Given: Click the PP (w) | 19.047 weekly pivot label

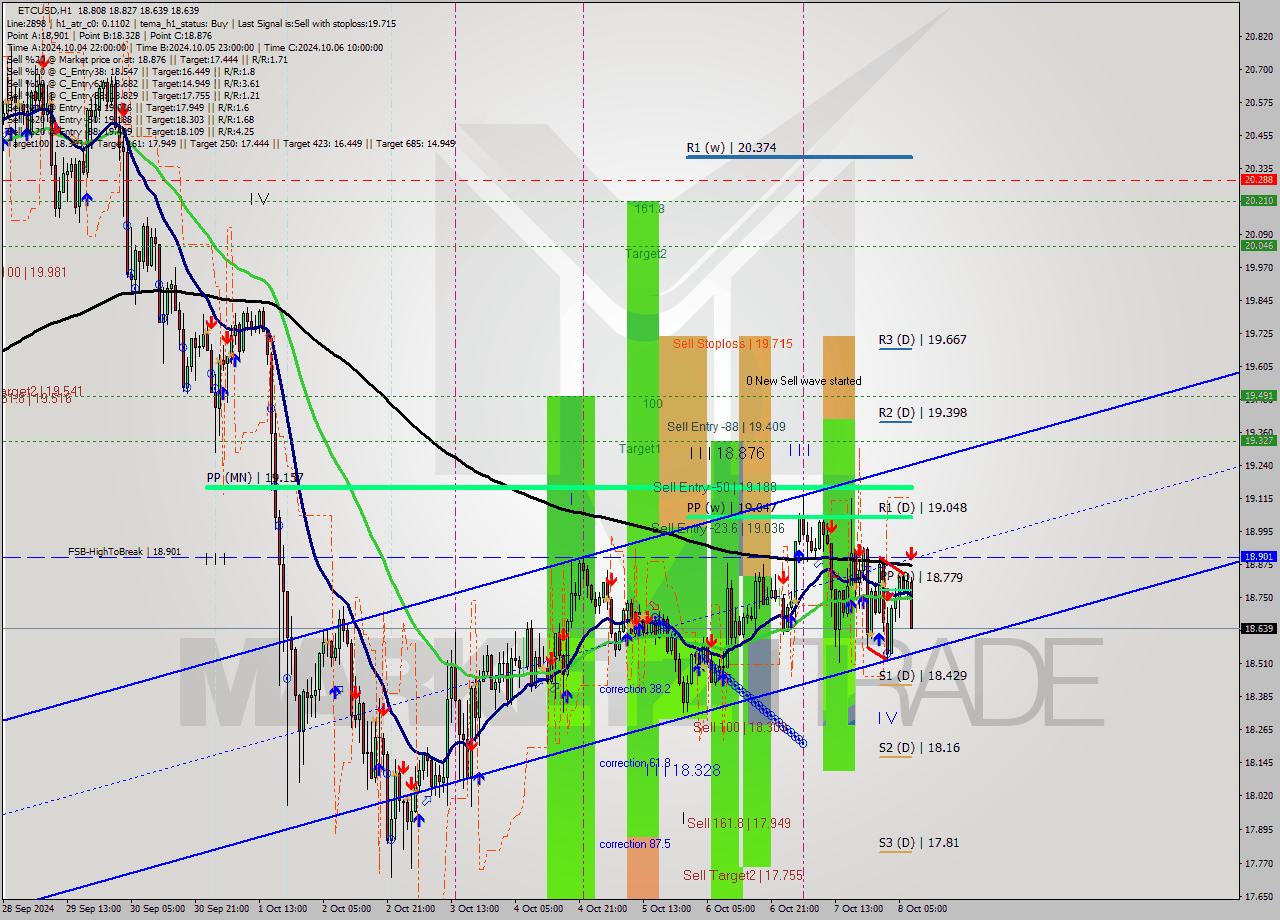Looking at the screenshot, I should pyautogui.click(x=731, y=508).
